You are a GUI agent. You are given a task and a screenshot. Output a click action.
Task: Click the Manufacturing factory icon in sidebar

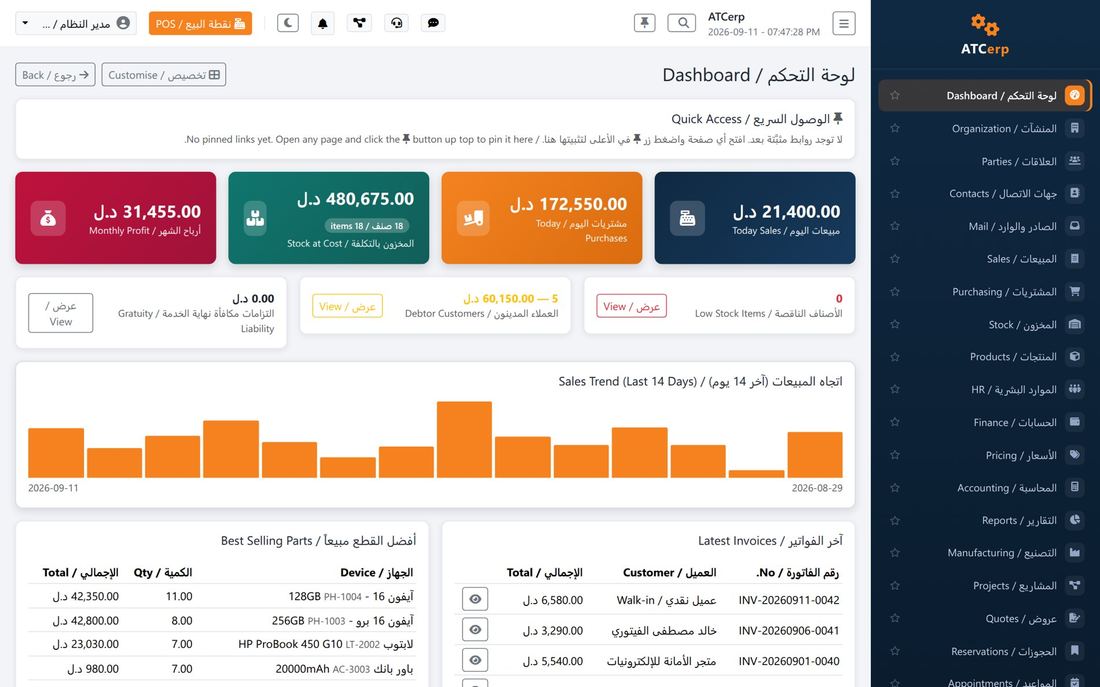(1074, 552)
